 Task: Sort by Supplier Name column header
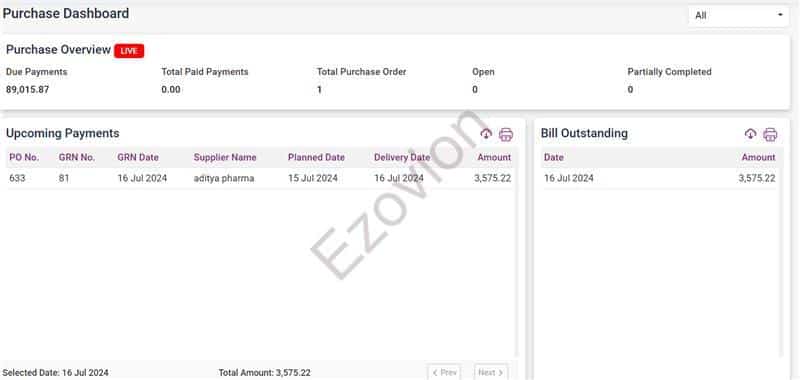coord(225,158)
